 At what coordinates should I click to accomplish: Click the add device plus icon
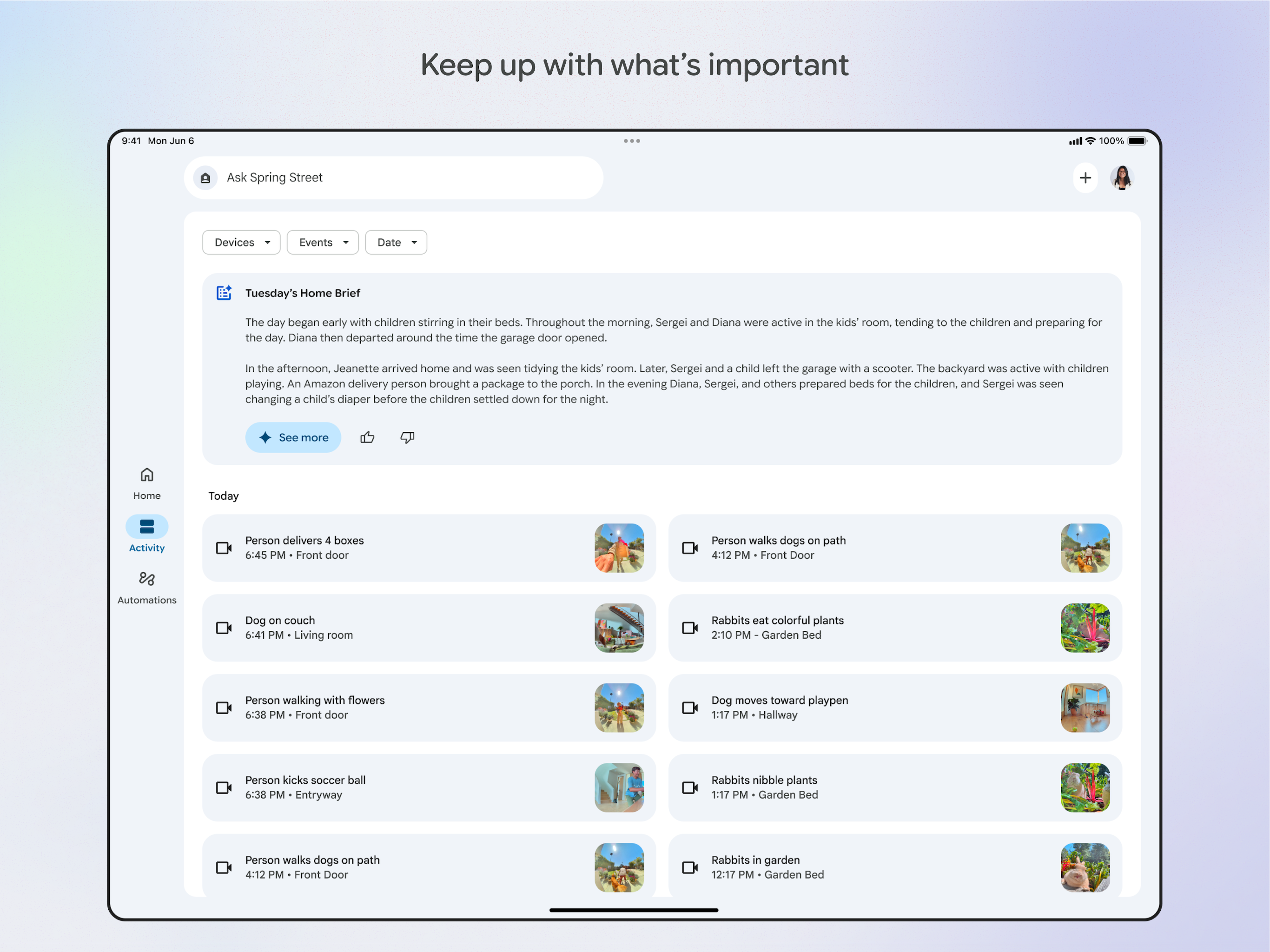1086,178
